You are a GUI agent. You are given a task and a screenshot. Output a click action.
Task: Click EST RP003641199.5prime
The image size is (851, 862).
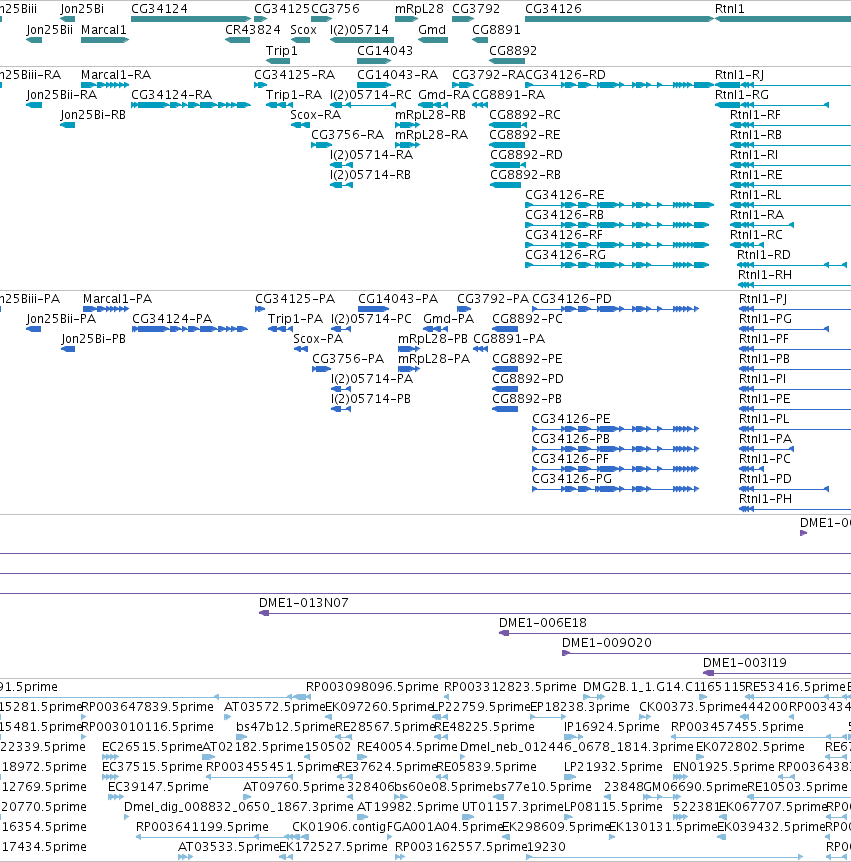[x=202, y=826]
